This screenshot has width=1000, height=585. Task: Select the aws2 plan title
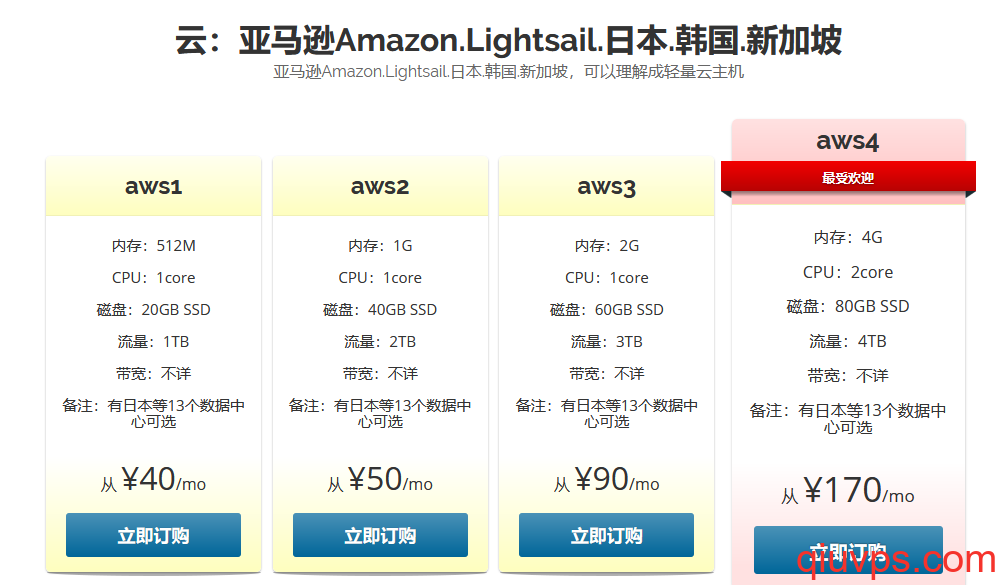click(x=380, y=186)
